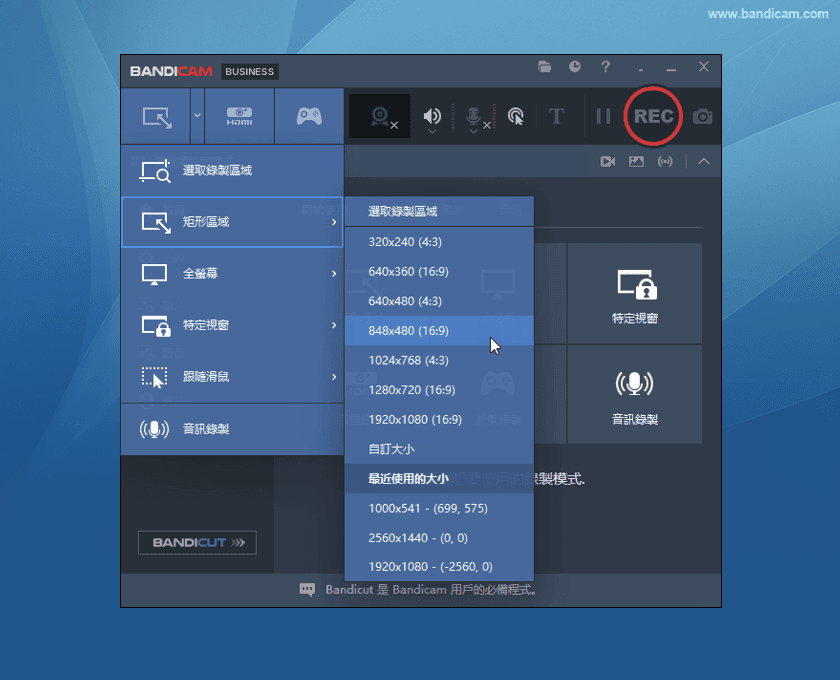Take a screenshot with camera icon

pos(702,116)
